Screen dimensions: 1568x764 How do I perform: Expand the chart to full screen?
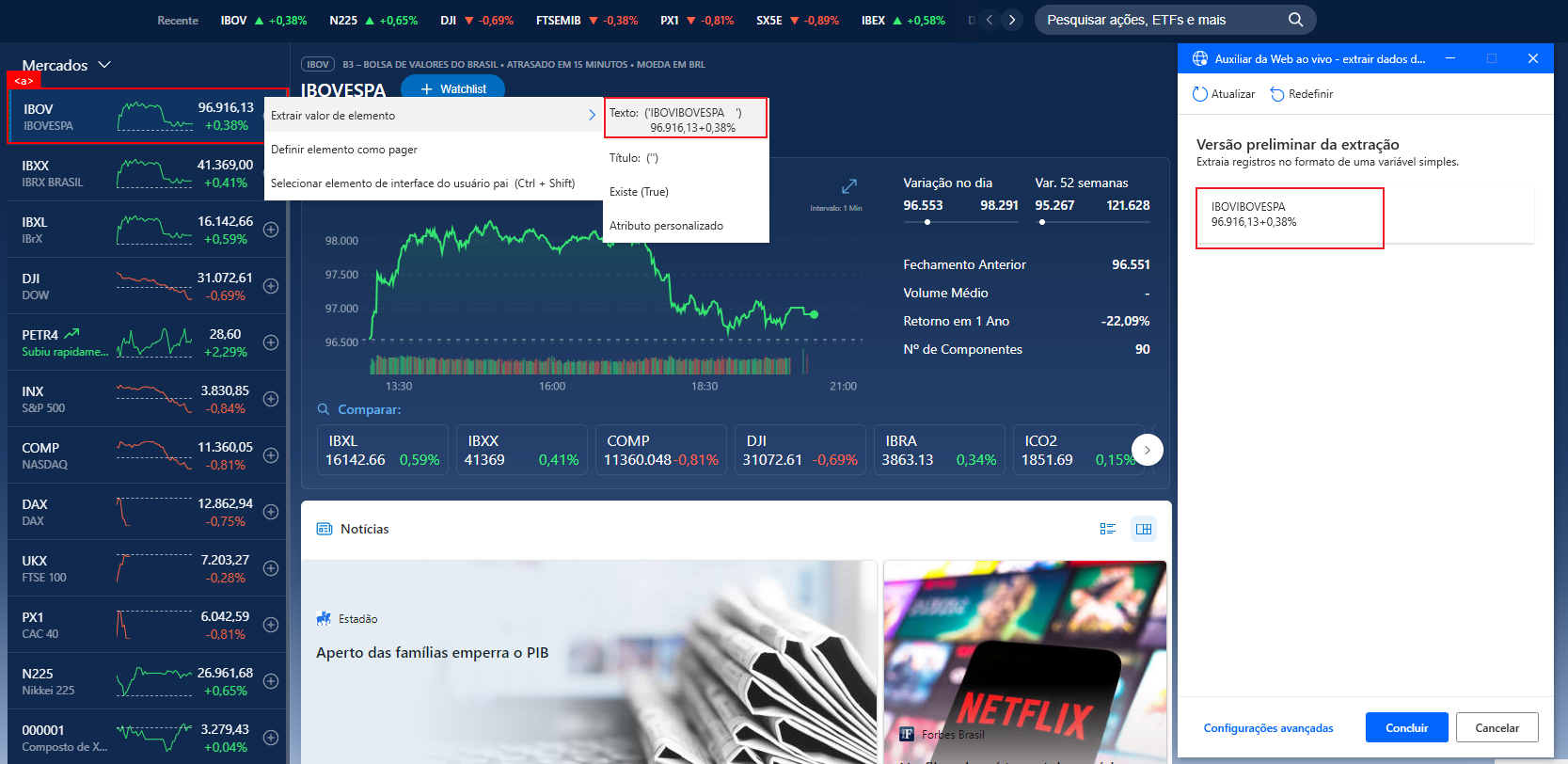(x=848, y=186)
